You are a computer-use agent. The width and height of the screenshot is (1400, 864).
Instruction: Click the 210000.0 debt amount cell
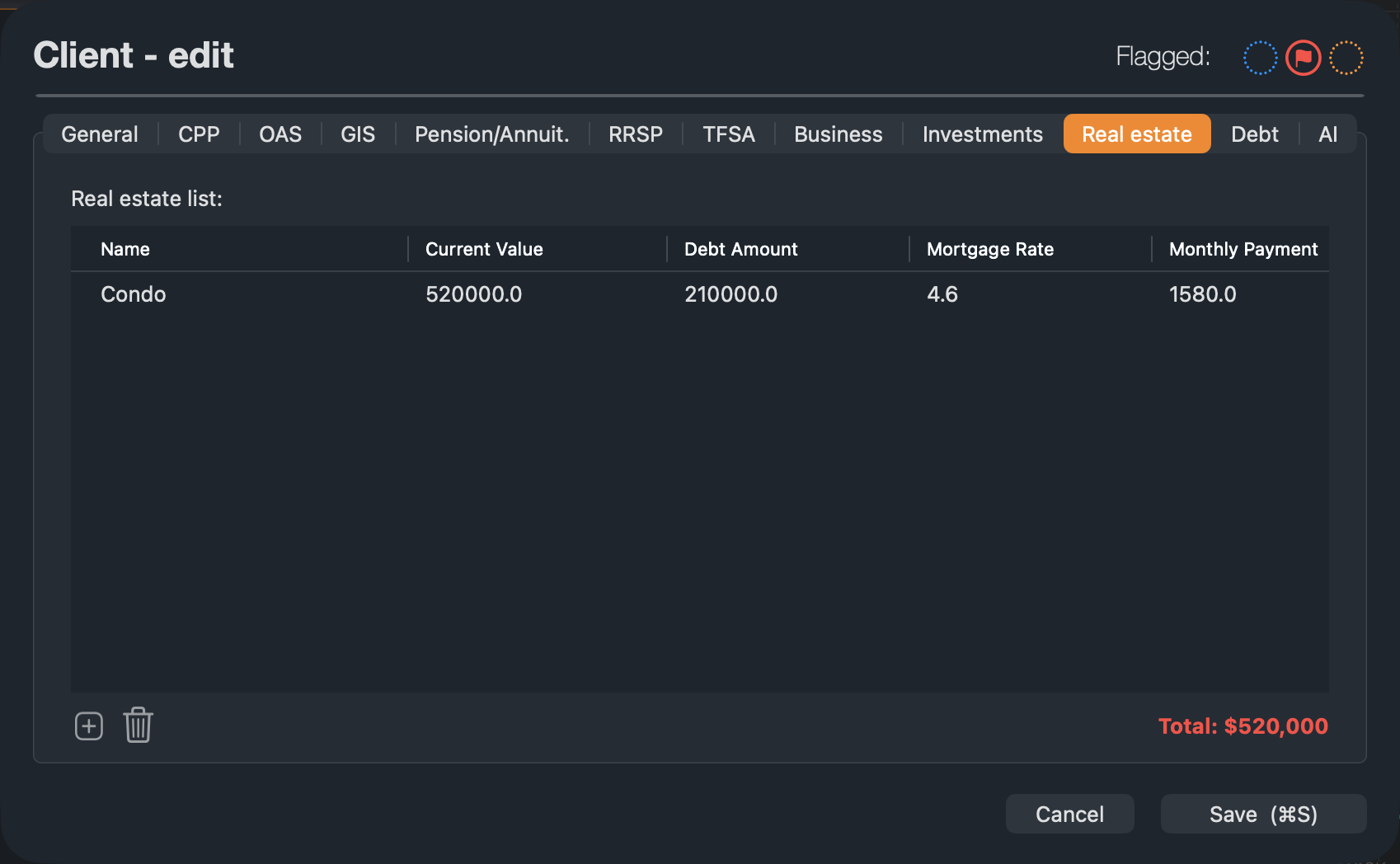(731, 294)
